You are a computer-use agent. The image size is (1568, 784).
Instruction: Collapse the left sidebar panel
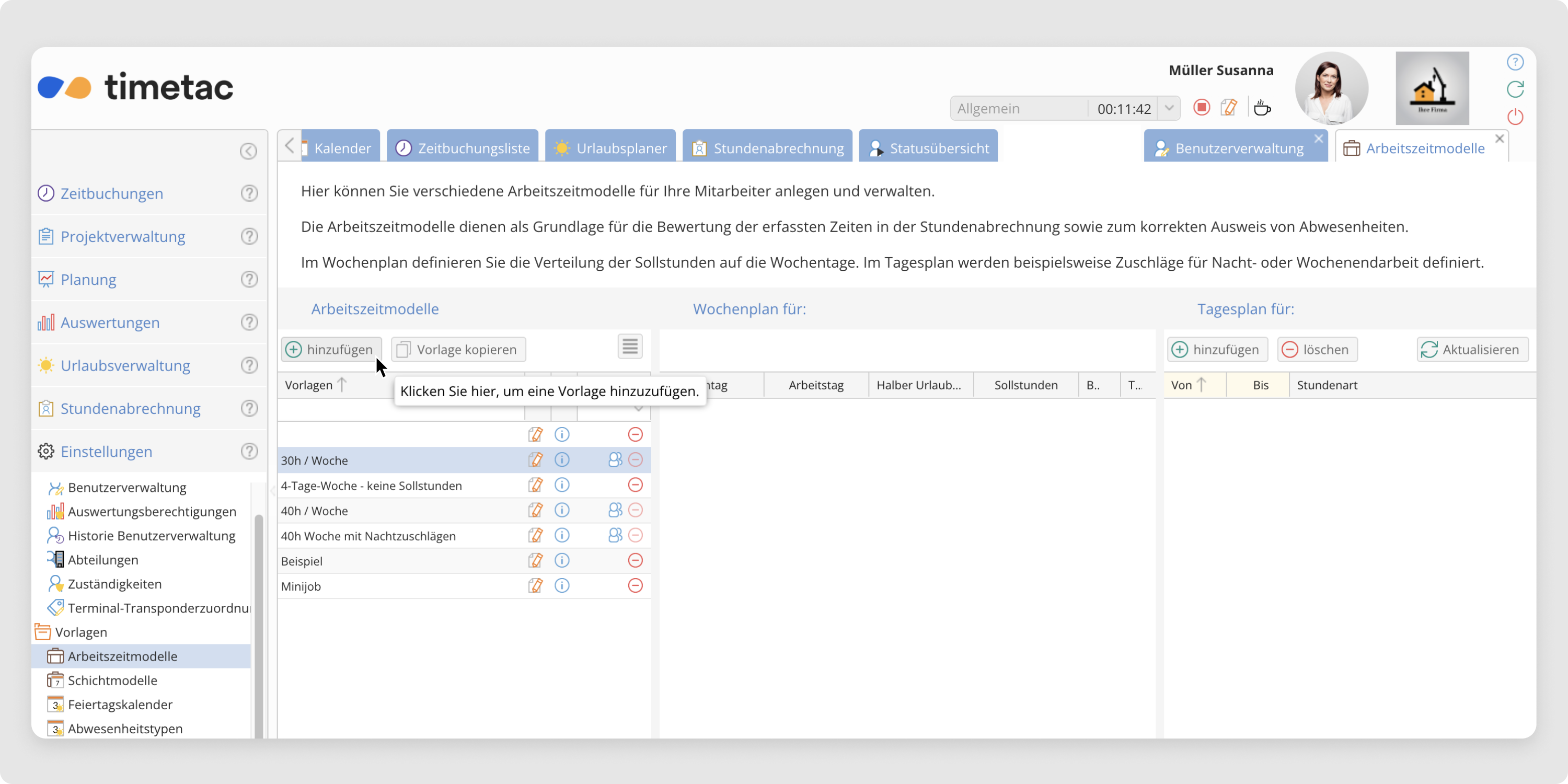coord(248,151)
